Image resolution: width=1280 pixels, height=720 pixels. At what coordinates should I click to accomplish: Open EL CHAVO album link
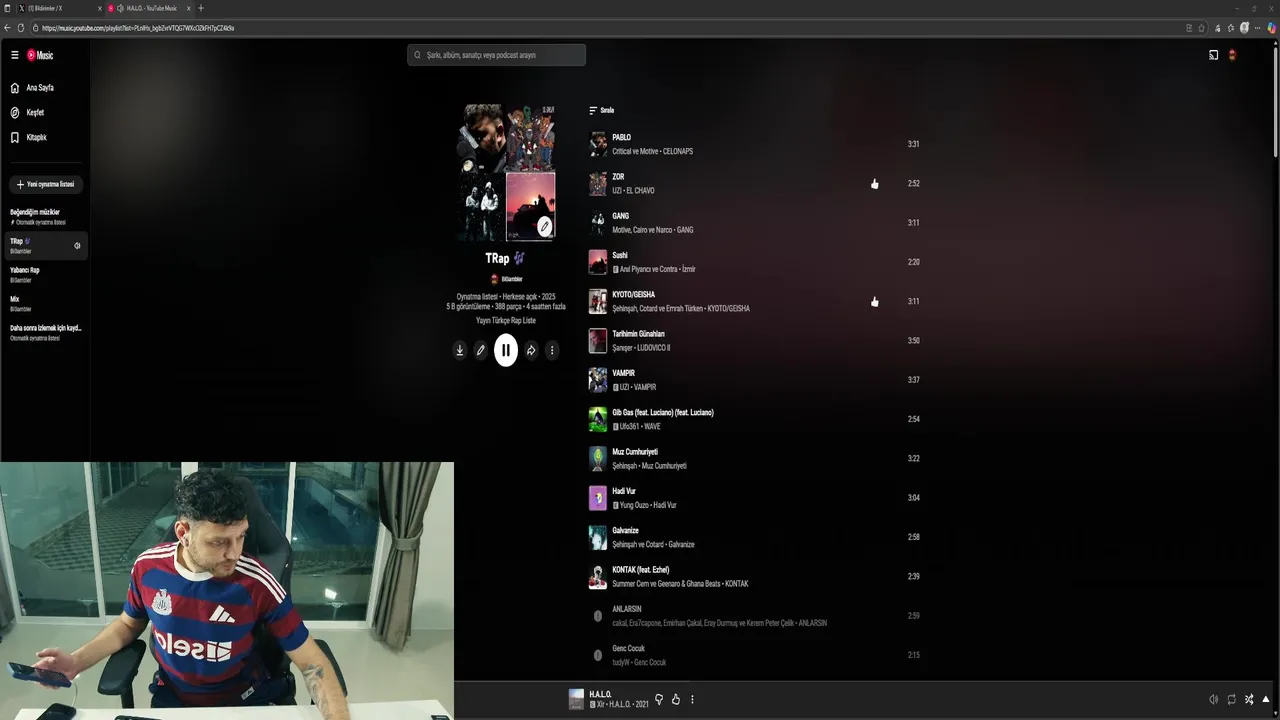click(x=640, y=190)
